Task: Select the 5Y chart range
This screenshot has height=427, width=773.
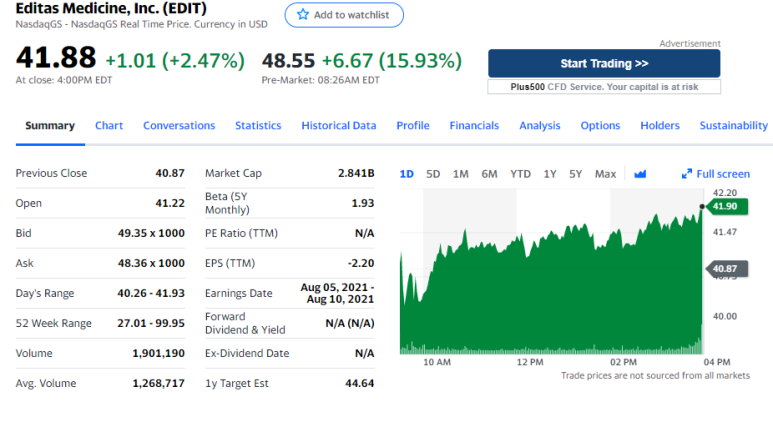Action: click(x=575, y=174)
